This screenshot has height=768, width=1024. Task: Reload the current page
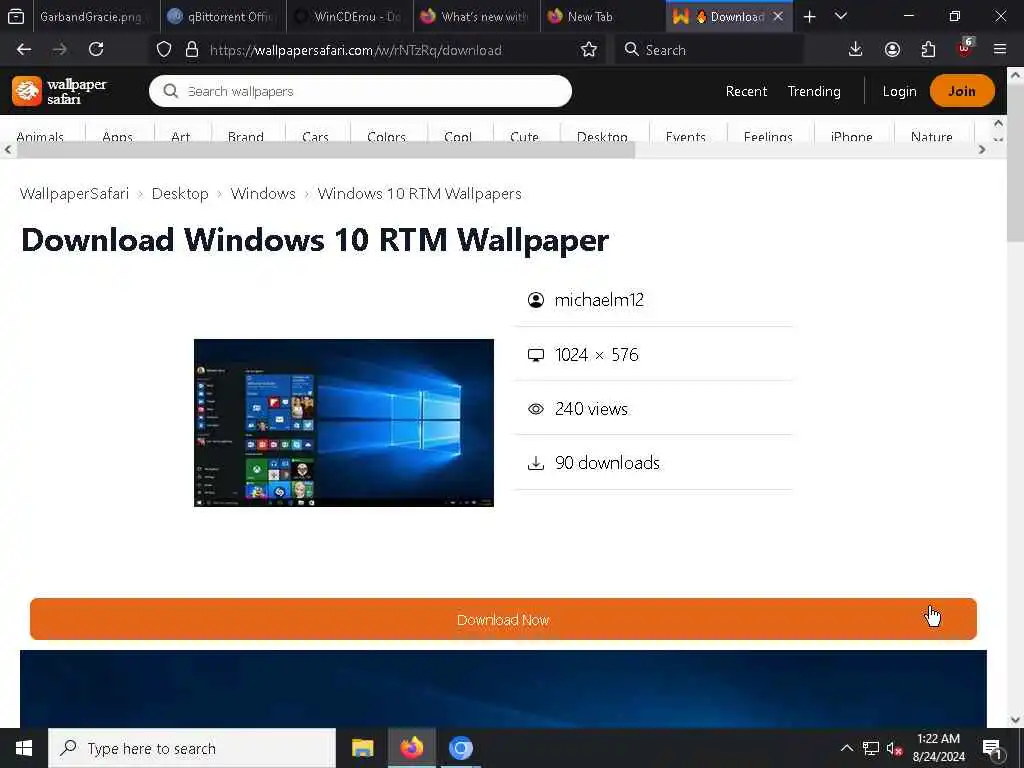point(96,50)
